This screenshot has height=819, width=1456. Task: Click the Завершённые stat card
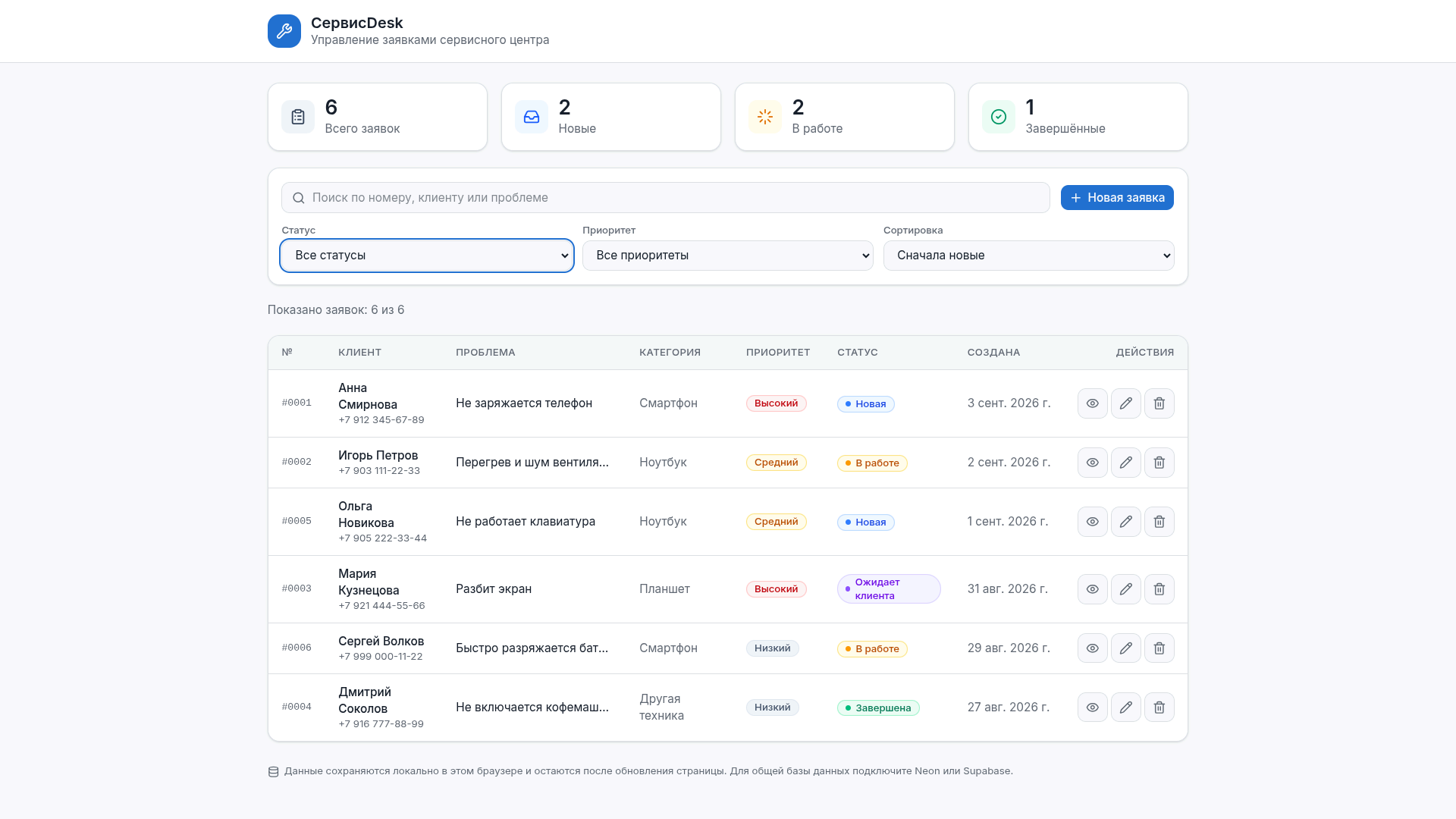tap(1078, 117)
